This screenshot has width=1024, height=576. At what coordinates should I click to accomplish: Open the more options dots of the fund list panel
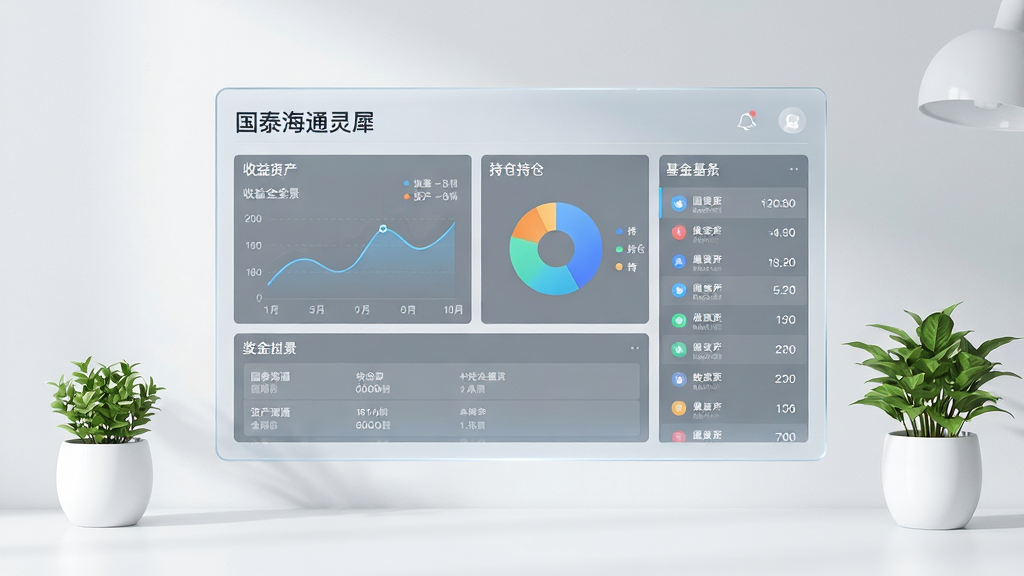pyautogui.click(x=793, y=169)
